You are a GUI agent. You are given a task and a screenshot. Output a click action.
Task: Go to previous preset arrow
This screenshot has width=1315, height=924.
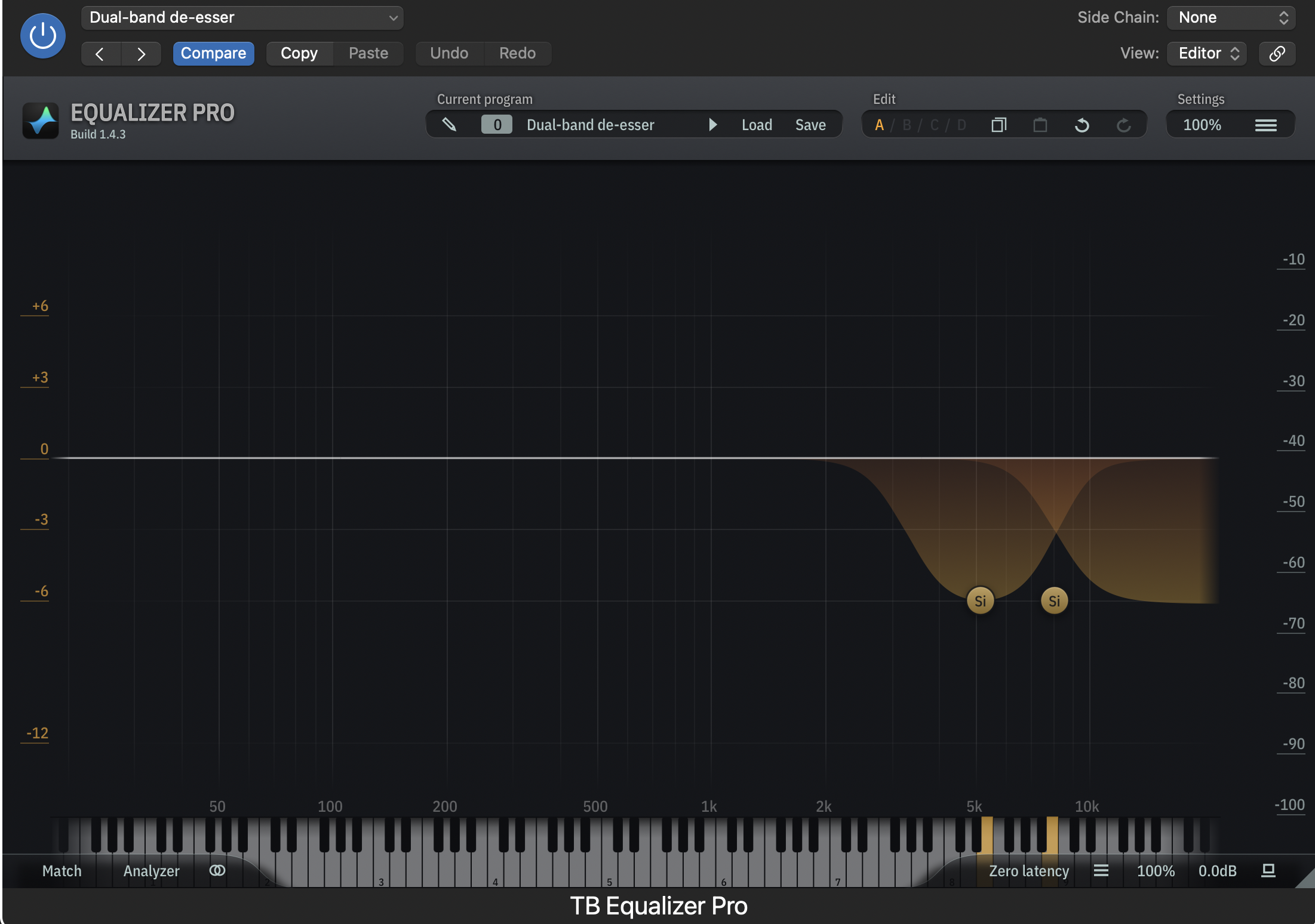[x=100, y=54]
